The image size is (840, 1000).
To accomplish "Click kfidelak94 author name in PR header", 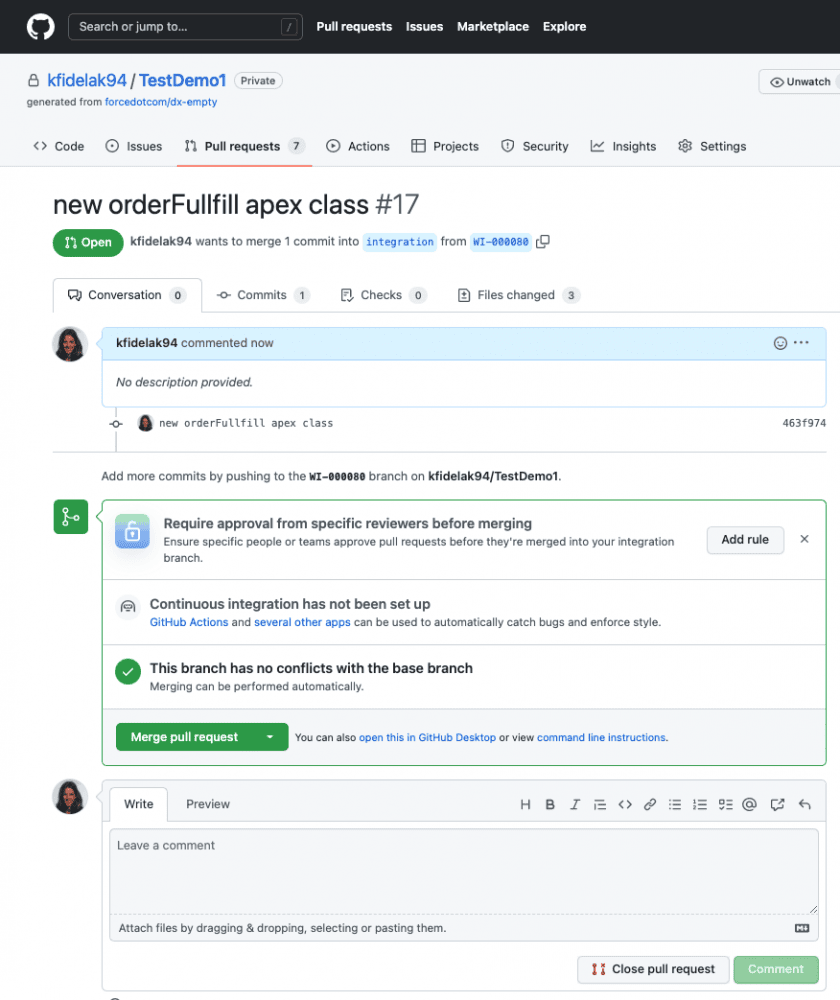I will coord(161,242).
